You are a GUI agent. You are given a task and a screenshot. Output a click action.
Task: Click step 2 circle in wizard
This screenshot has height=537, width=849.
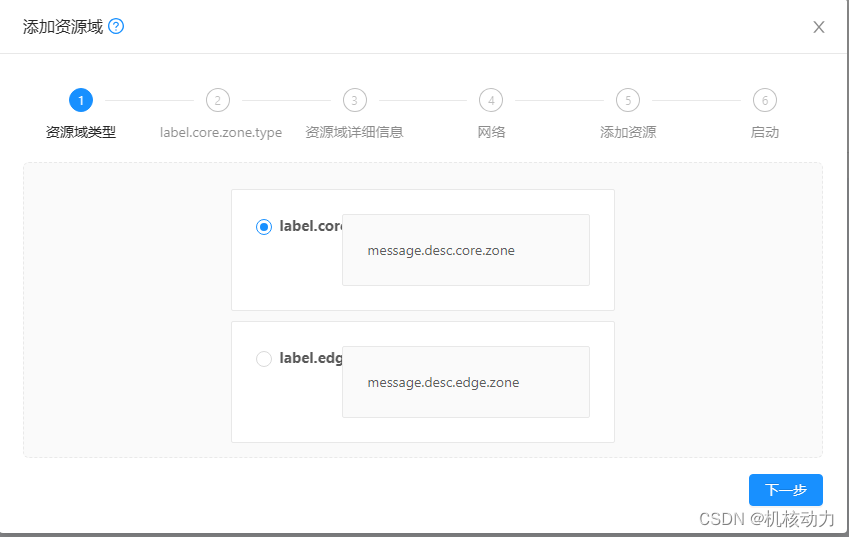(x=218, y=100)
